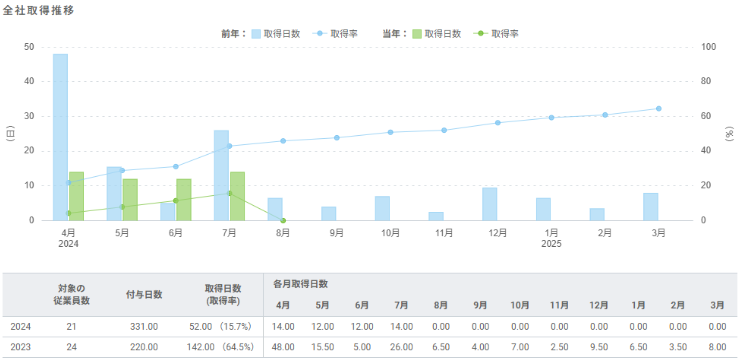
Task: Click the green April bar
Action: tap(76, 196)
